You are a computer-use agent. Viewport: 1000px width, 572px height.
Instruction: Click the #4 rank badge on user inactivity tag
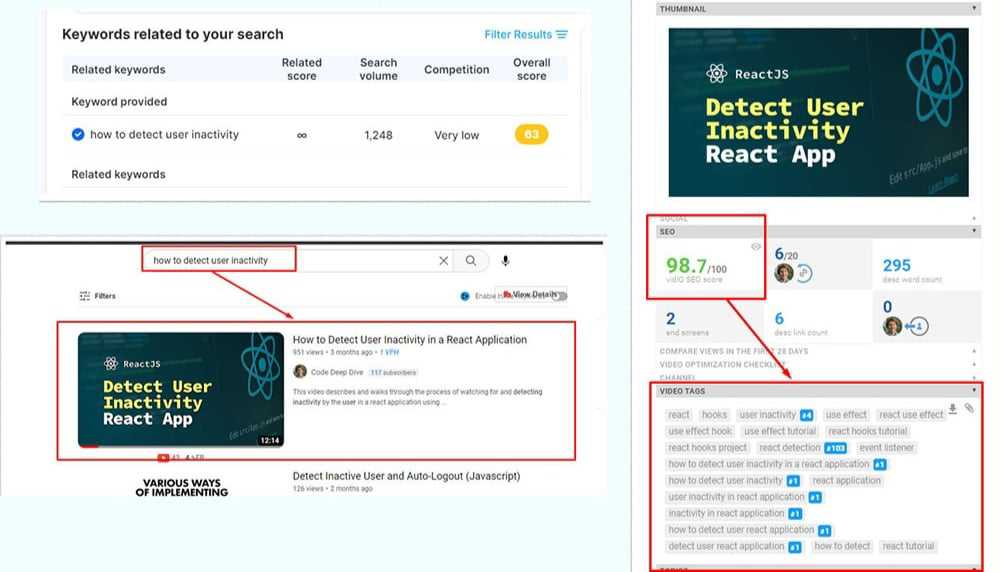[806, 415]
